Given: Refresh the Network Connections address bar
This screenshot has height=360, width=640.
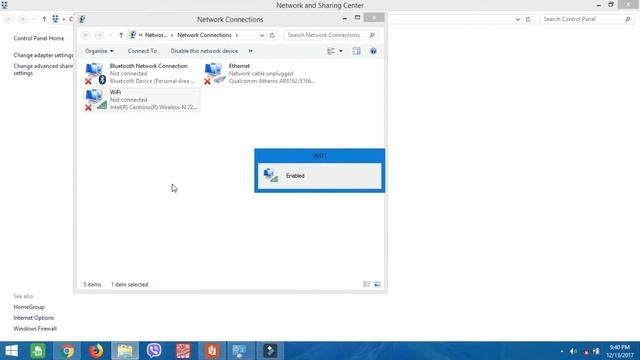Looking at the screenshot, I should pyautogui.click(x=272, y=35).
